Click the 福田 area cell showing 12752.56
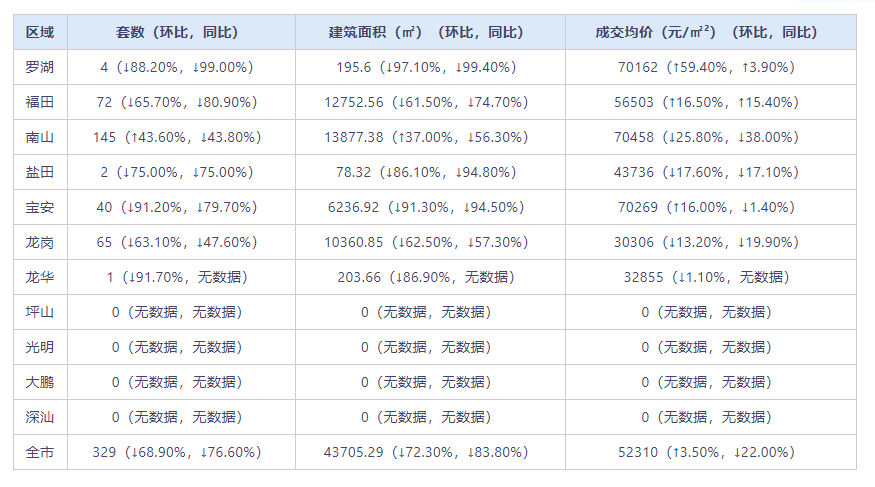 [x=426, y=102]
